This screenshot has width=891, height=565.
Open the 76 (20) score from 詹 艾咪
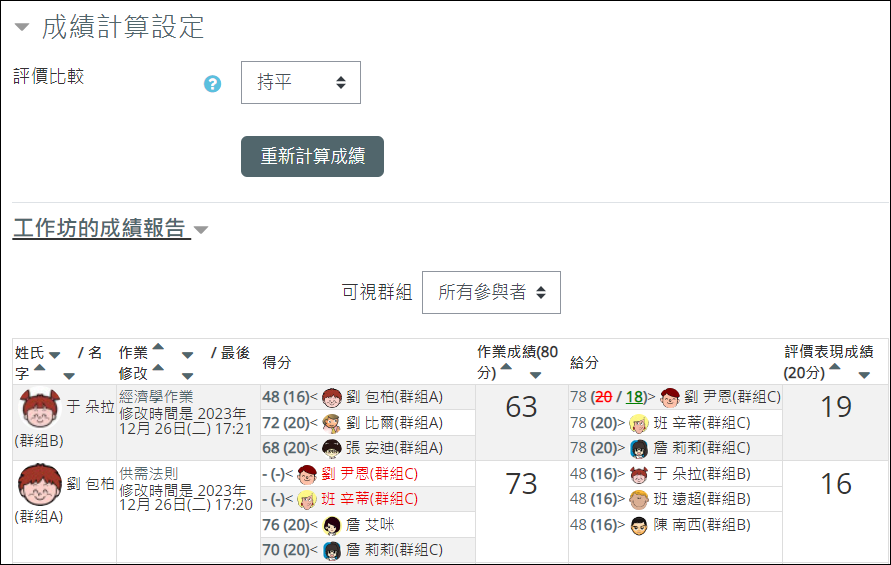coord(286,525)
